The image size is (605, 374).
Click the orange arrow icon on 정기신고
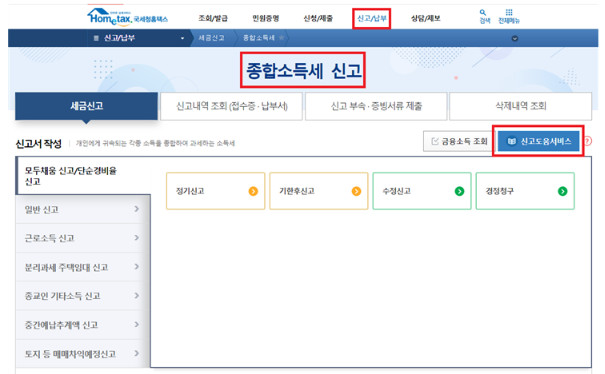point(253,191)
